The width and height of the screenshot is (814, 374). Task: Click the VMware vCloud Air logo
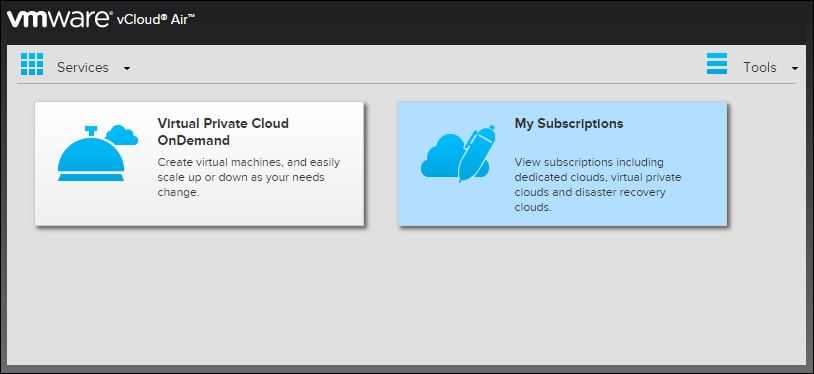101,20
